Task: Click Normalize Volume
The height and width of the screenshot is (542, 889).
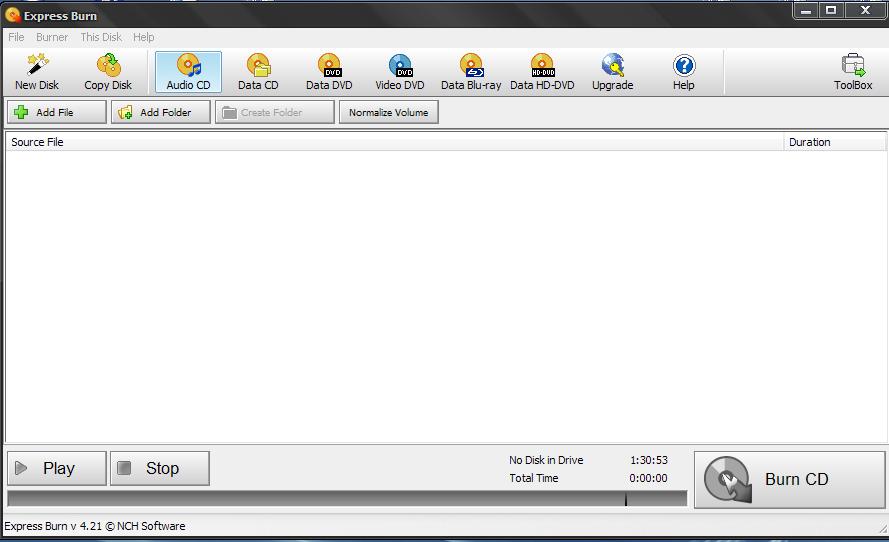Action: tap(388, 112)
